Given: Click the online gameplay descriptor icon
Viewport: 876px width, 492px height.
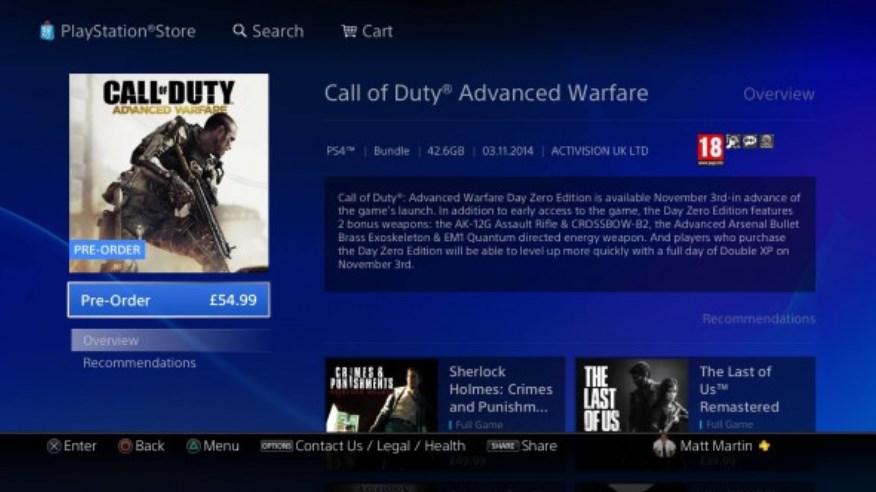Looking at the screenshot, I should pos(766,141).
